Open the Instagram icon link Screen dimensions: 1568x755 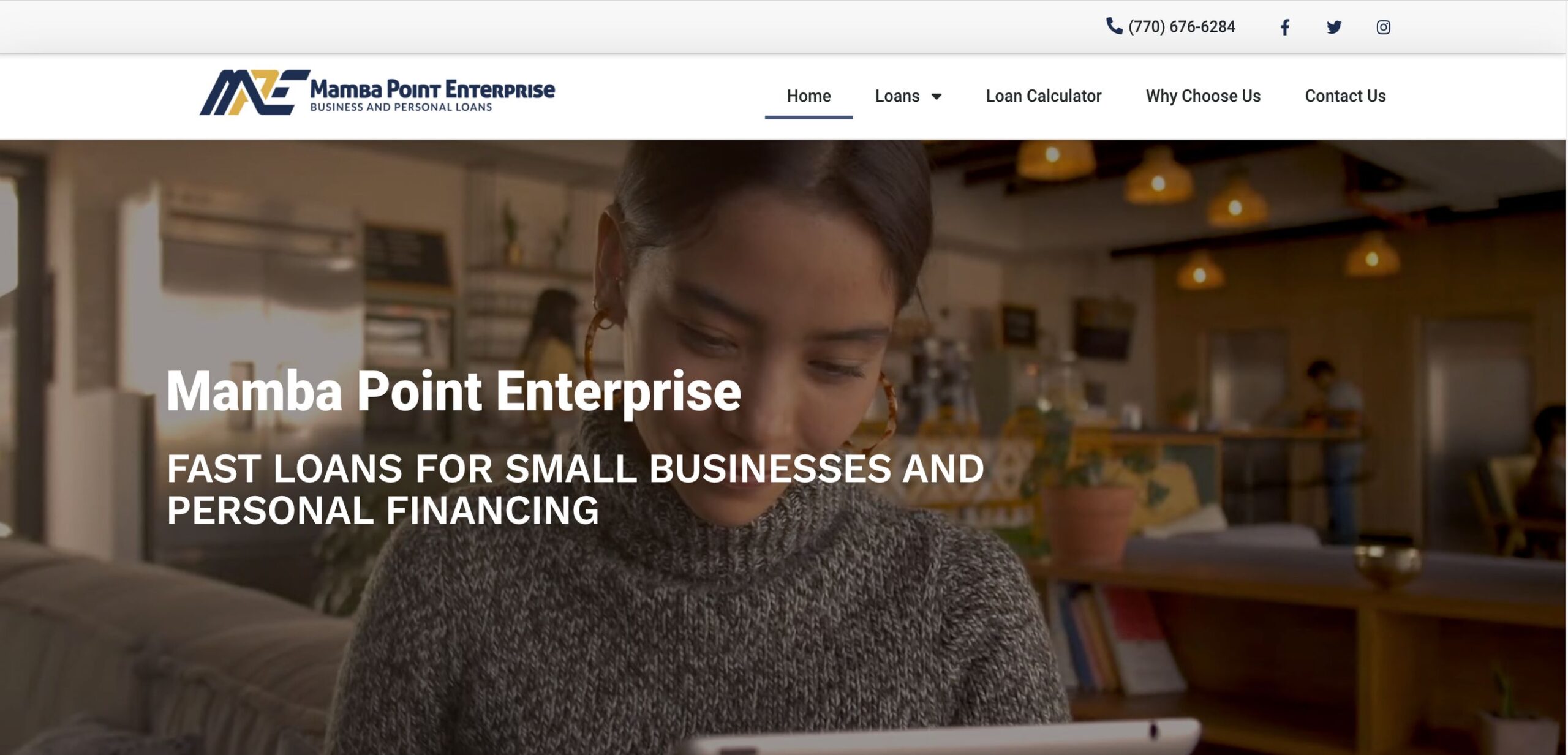point(1383,28)
